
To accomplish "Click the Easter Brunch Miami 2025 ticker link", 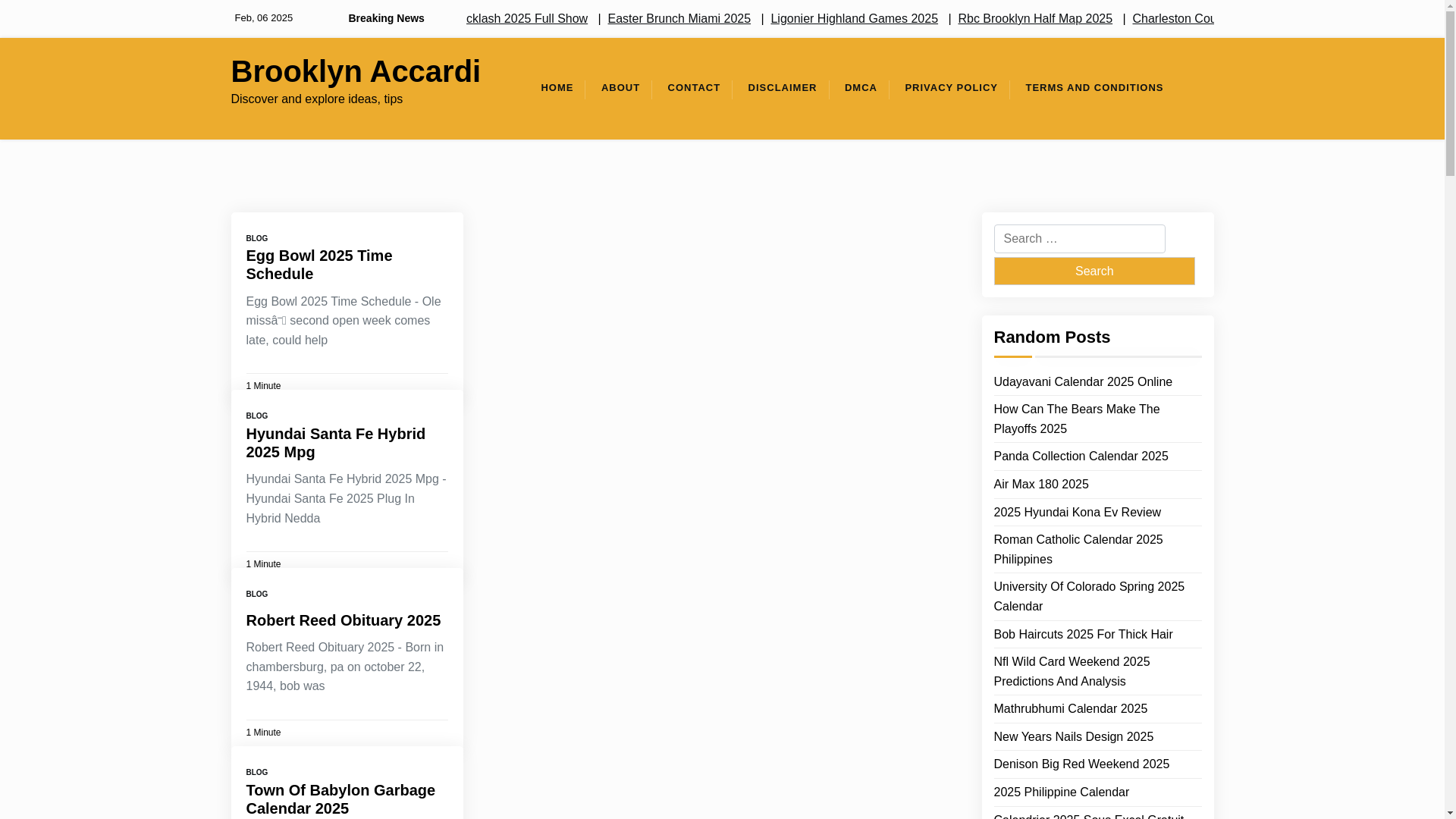I will [x=679, y=18].
